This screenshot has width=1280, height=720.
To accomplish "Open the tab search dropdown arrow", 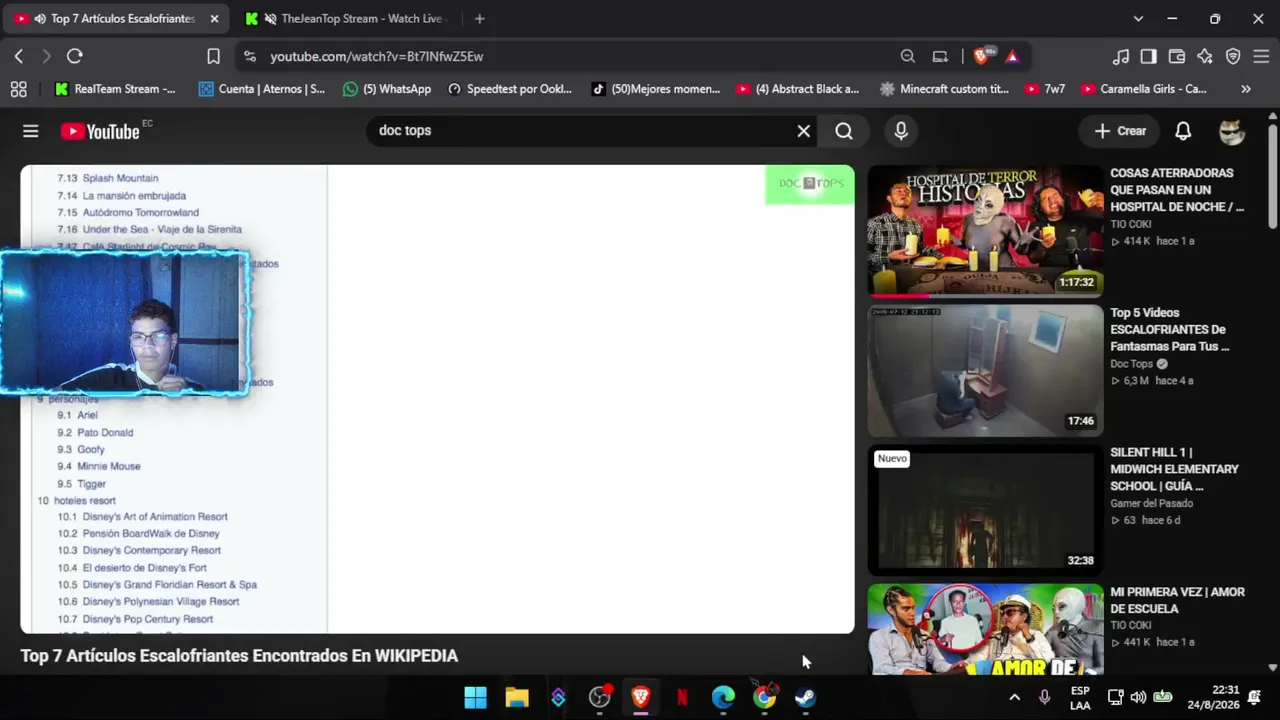I will (x=1138, y=18).
